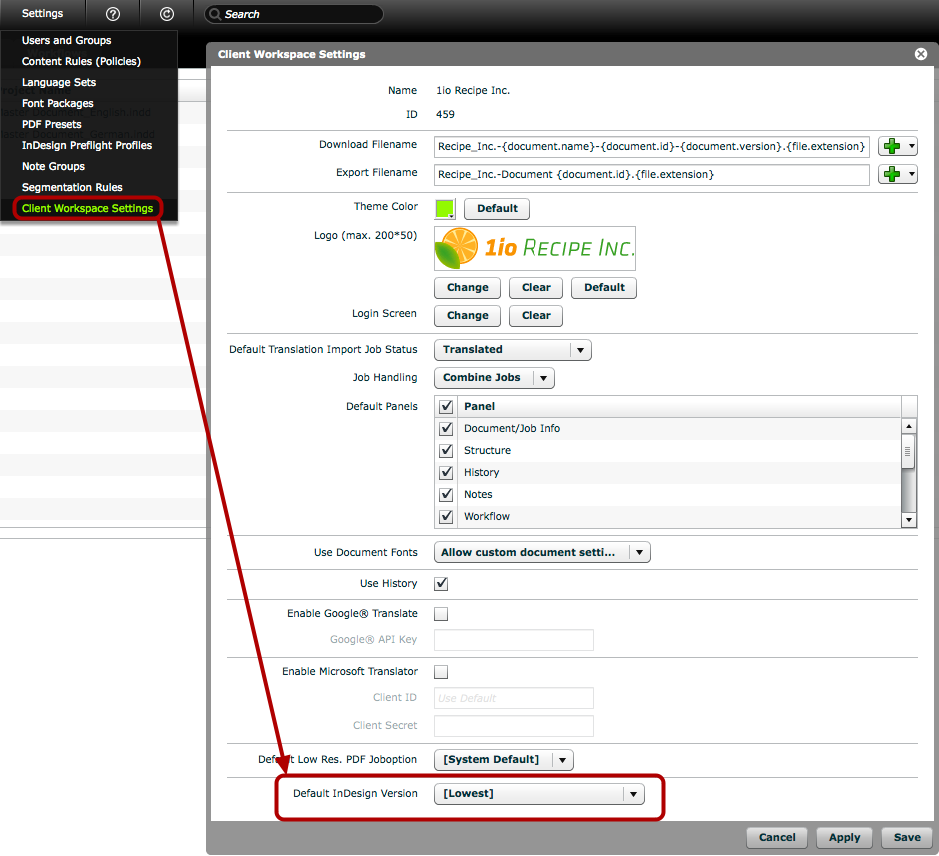Close the Client Workspace Settings dialog
This screenshot has width=939, height=856.
coord(921,54)
